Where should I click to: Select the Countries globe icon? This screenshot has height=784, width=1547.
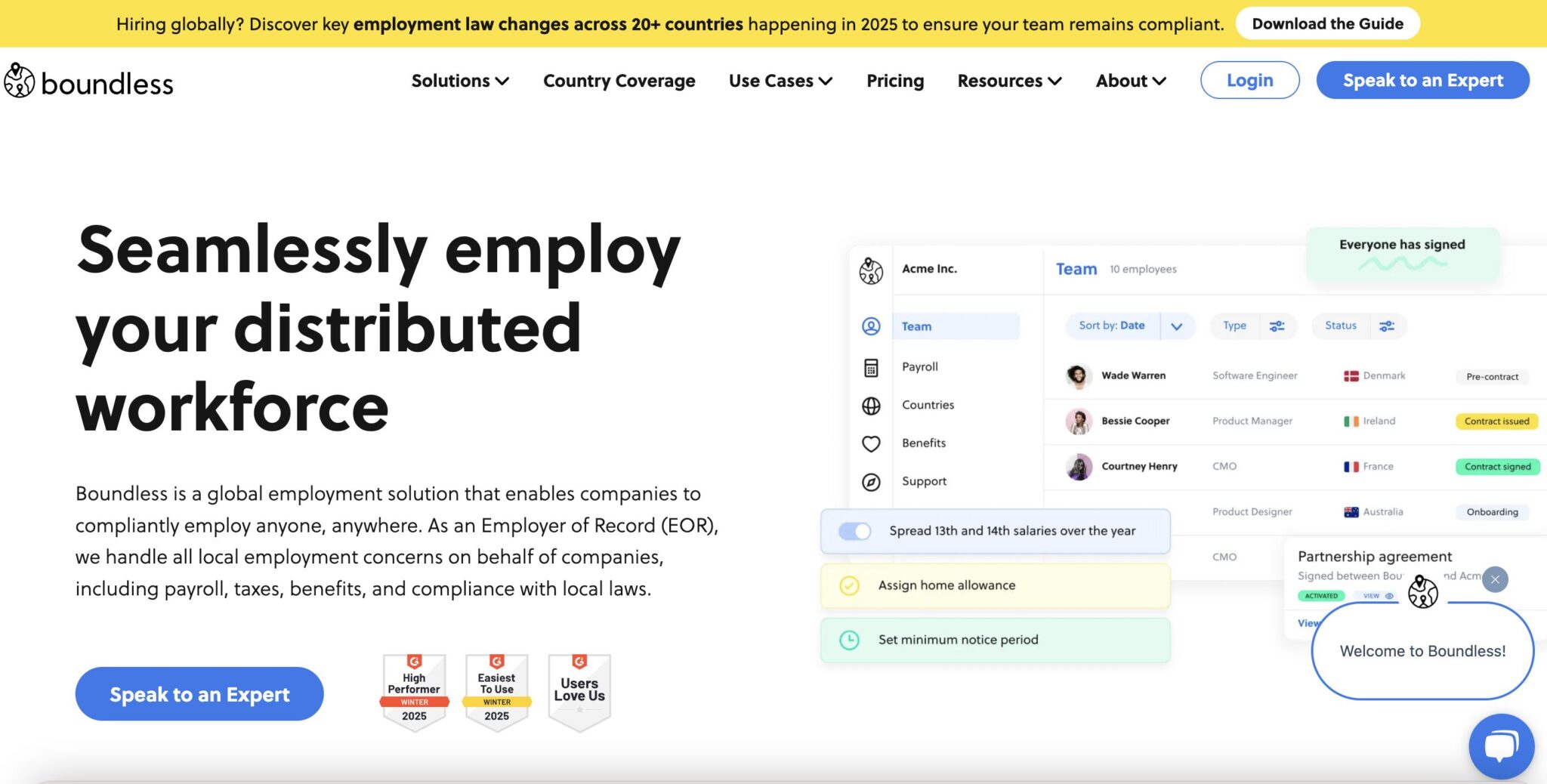[x=872, y=405]
